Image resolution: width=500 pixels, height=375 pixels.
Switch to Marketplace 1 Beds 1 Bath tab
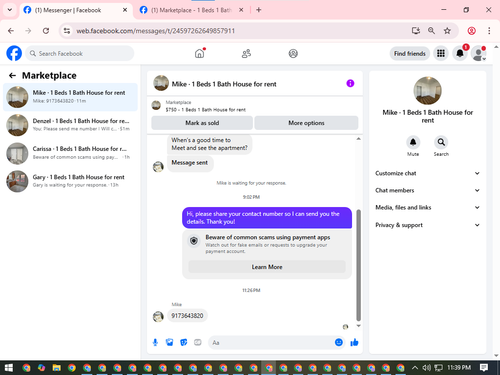[191, 10]
